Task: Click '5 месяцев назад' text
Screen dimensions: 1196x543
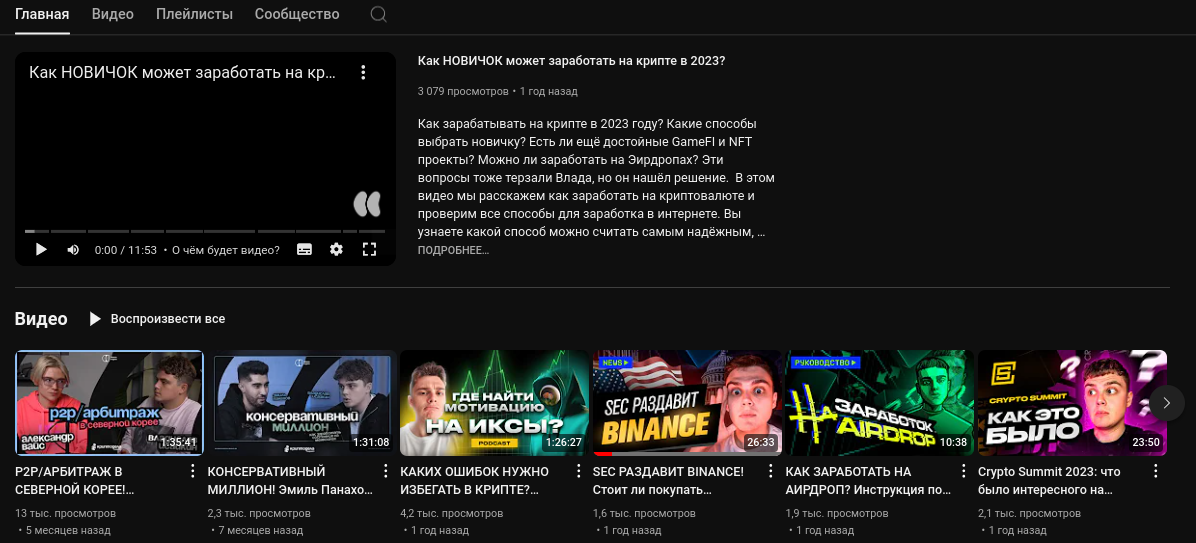Action: [x=69, y=530]
